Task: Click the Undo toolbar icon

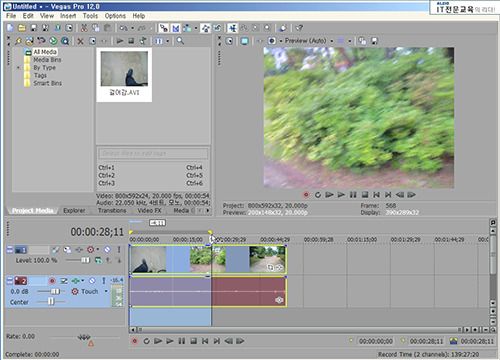Action: pyautogui.click(x=123, y=28)
